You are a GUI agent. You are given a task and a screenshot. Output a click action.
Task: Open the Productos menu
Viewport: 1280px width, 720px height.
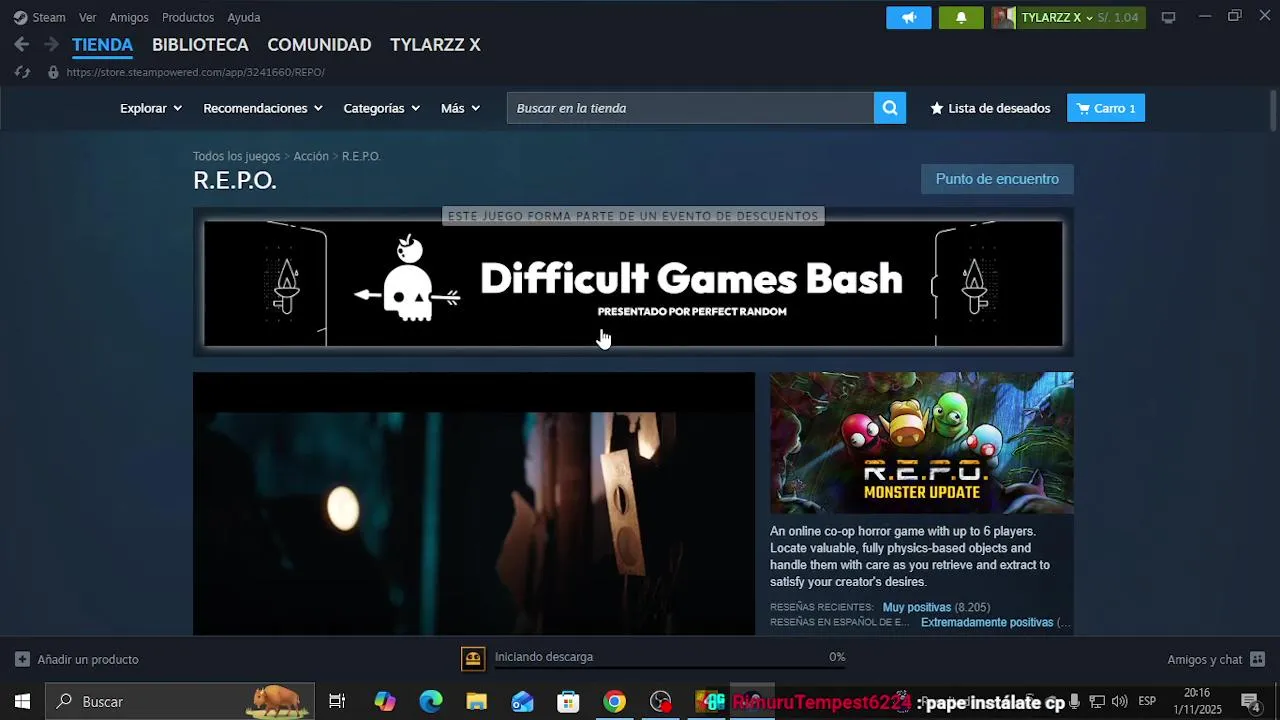[x=188, y=17]
